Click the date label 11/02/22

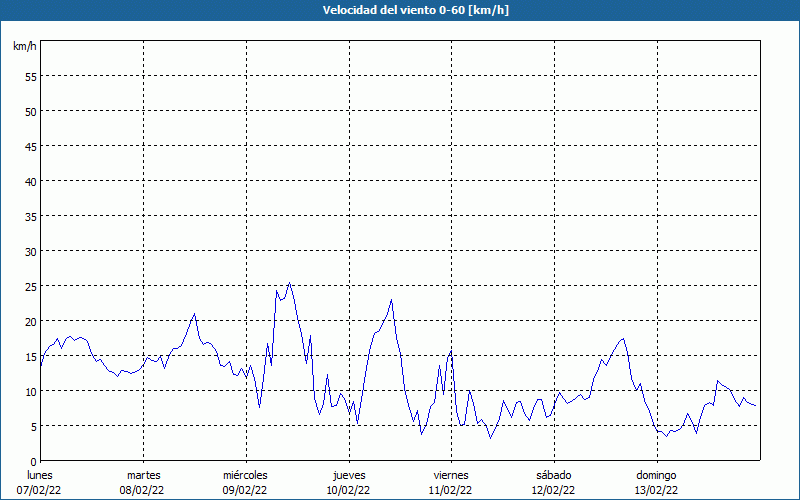451,490
